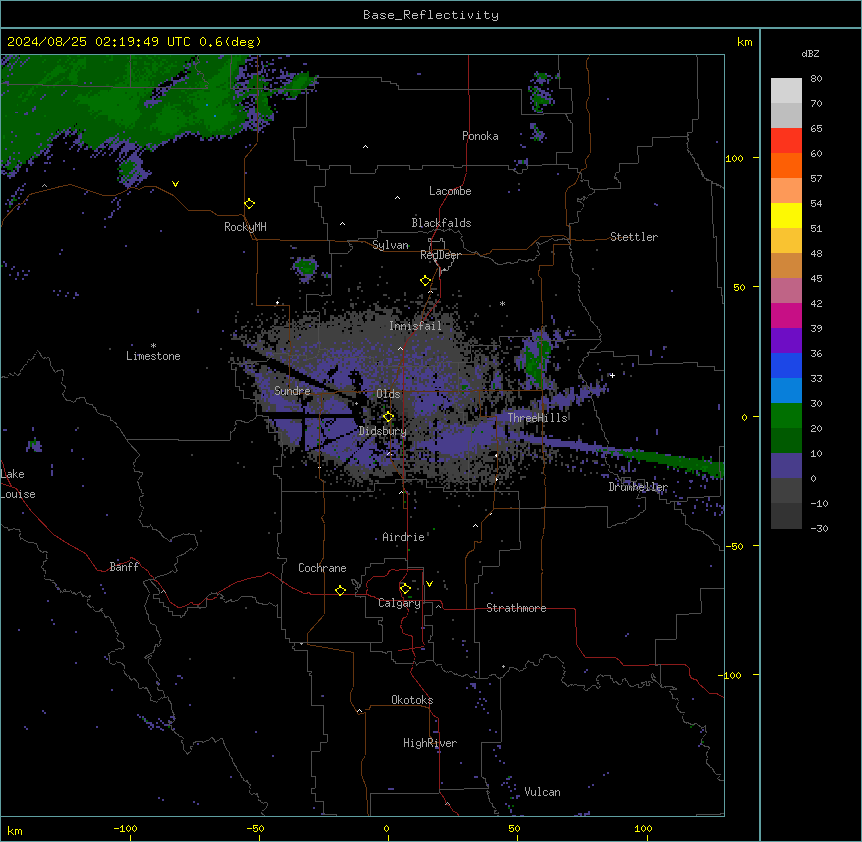Image resolution: width=862 pixels, height=842 pixels.
Task: Click the yellow V marker east of Calgary
Action: tap(429, 584)
